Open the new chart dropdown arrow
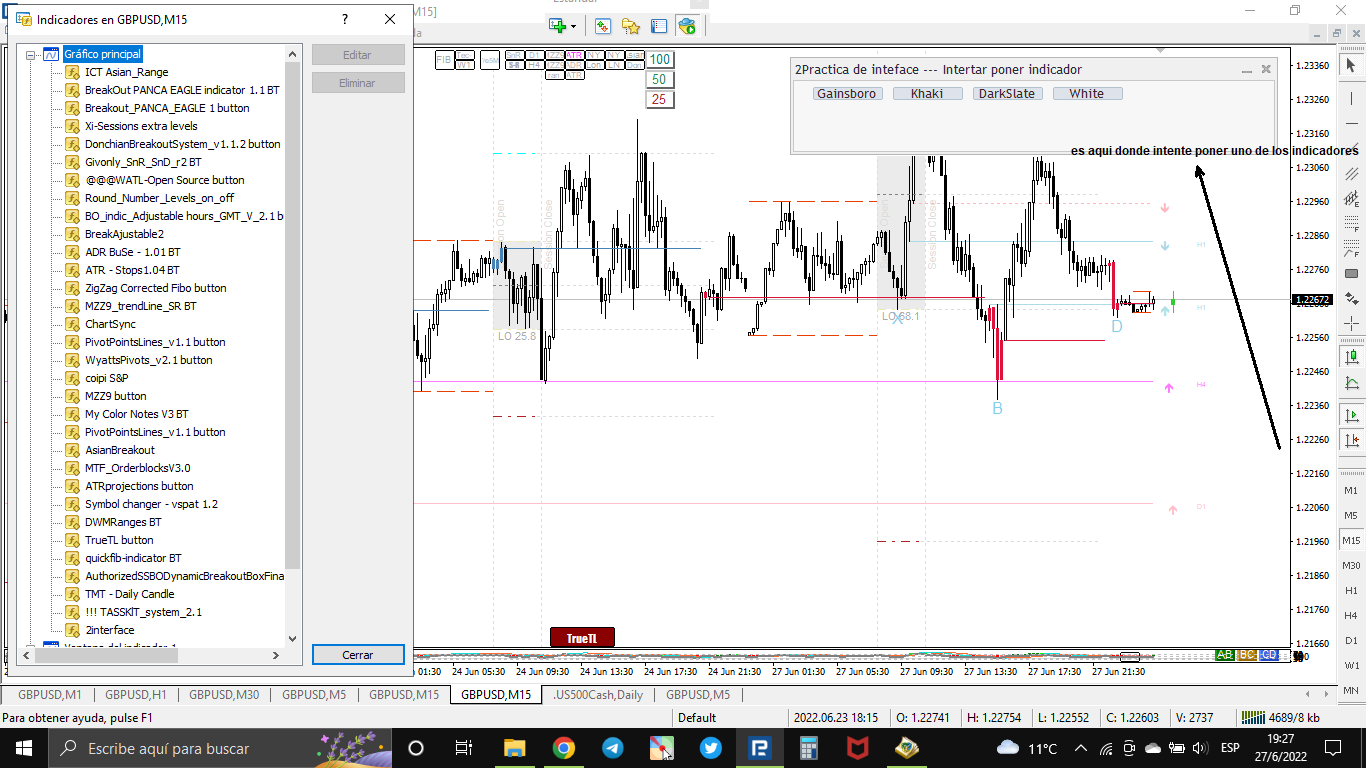 point(573,26)
